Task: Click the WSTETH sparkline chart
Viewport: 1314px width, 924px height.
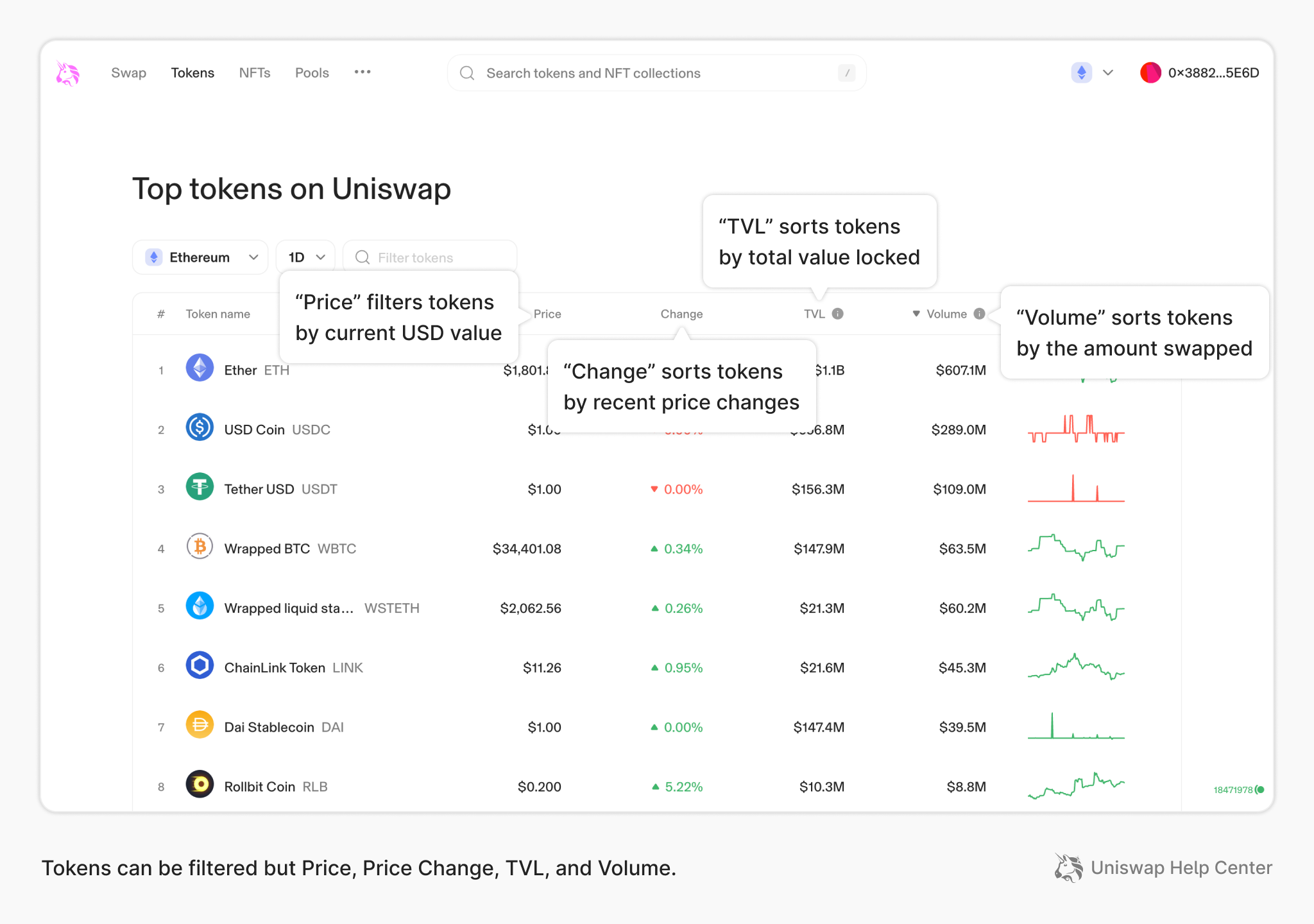Action: 1076,608
